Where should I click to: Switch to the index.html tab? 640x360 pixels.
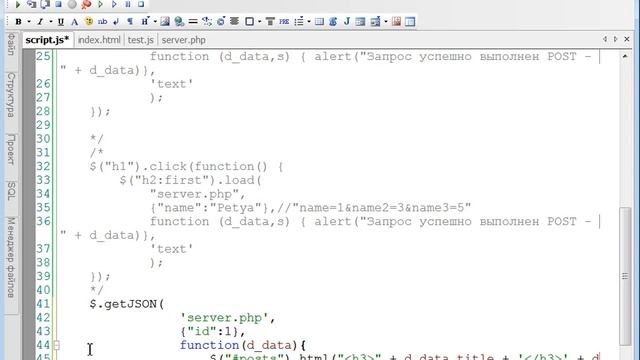(x=99, y=40)
